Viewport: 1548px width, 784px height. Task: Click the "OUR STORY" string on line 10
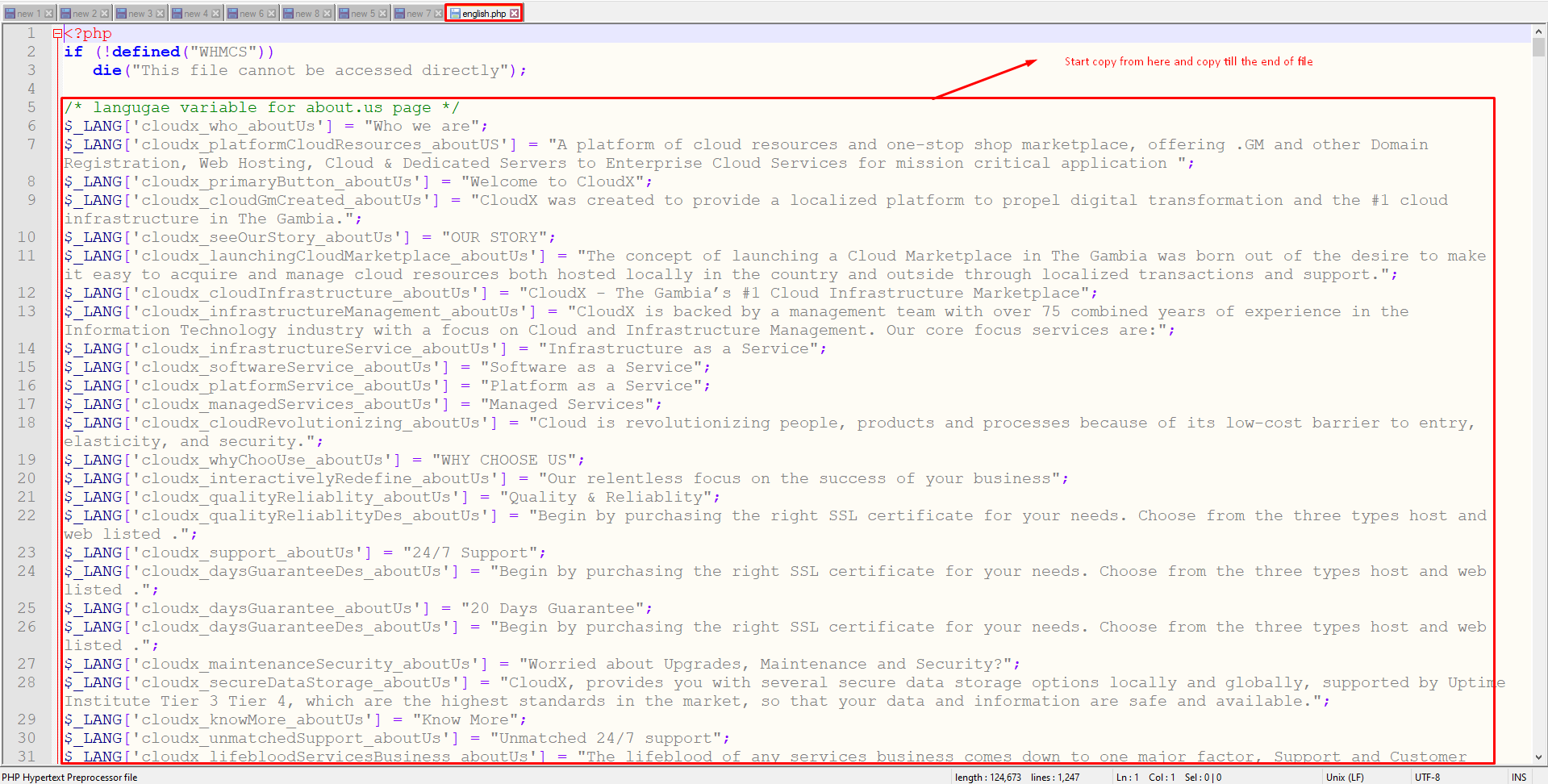point(494,237)
